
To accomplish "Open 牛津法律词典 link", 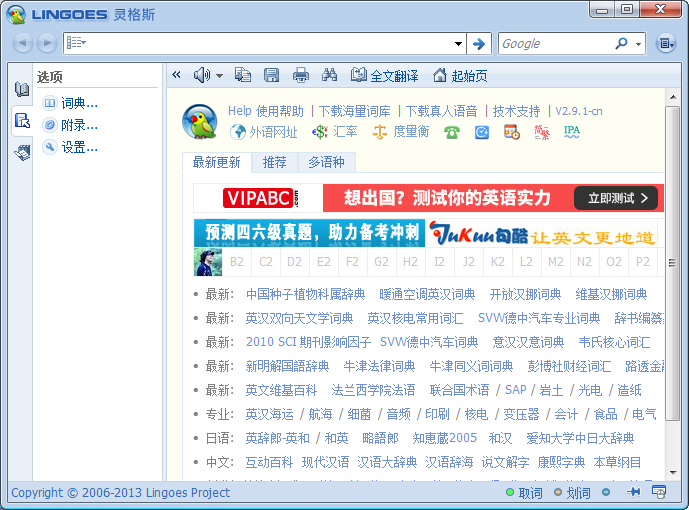I will 379,366.
